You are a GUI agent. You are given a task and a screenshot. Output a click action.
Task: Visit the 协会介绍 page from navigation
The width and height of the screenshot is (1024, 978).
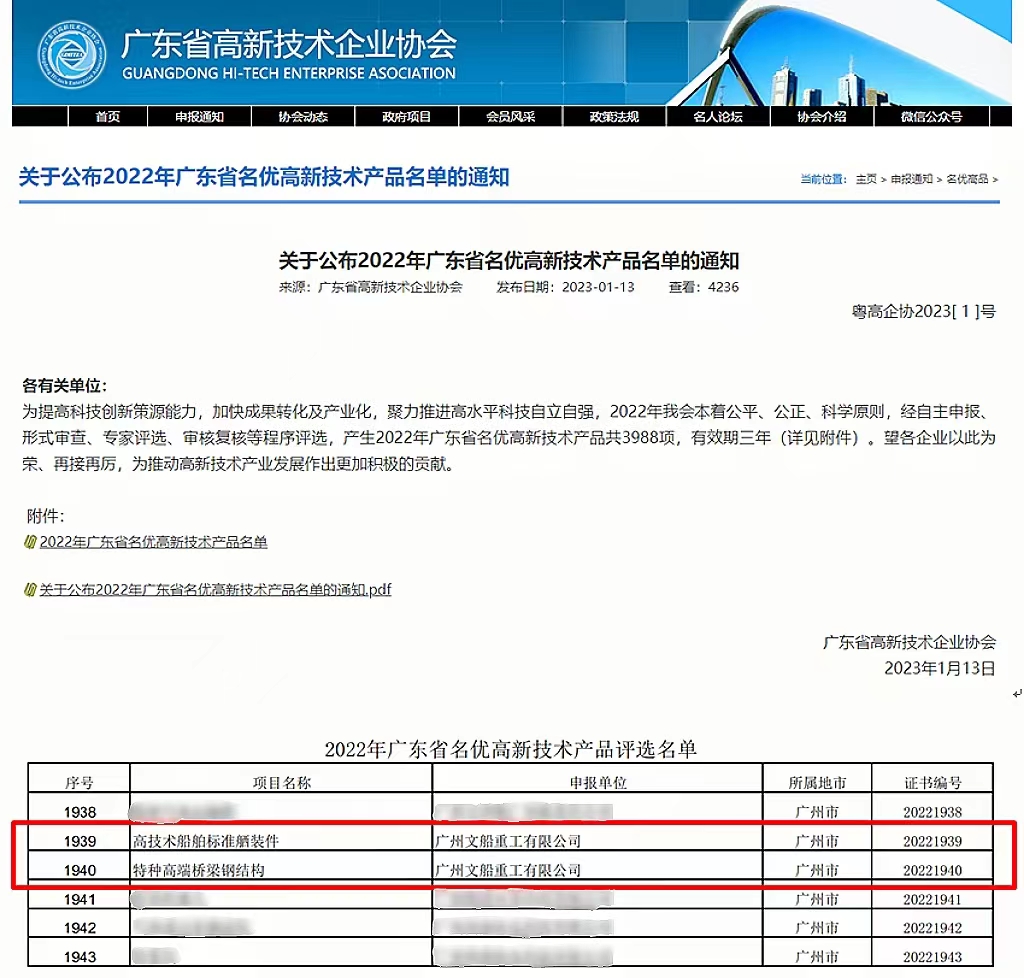coord(822,117)
